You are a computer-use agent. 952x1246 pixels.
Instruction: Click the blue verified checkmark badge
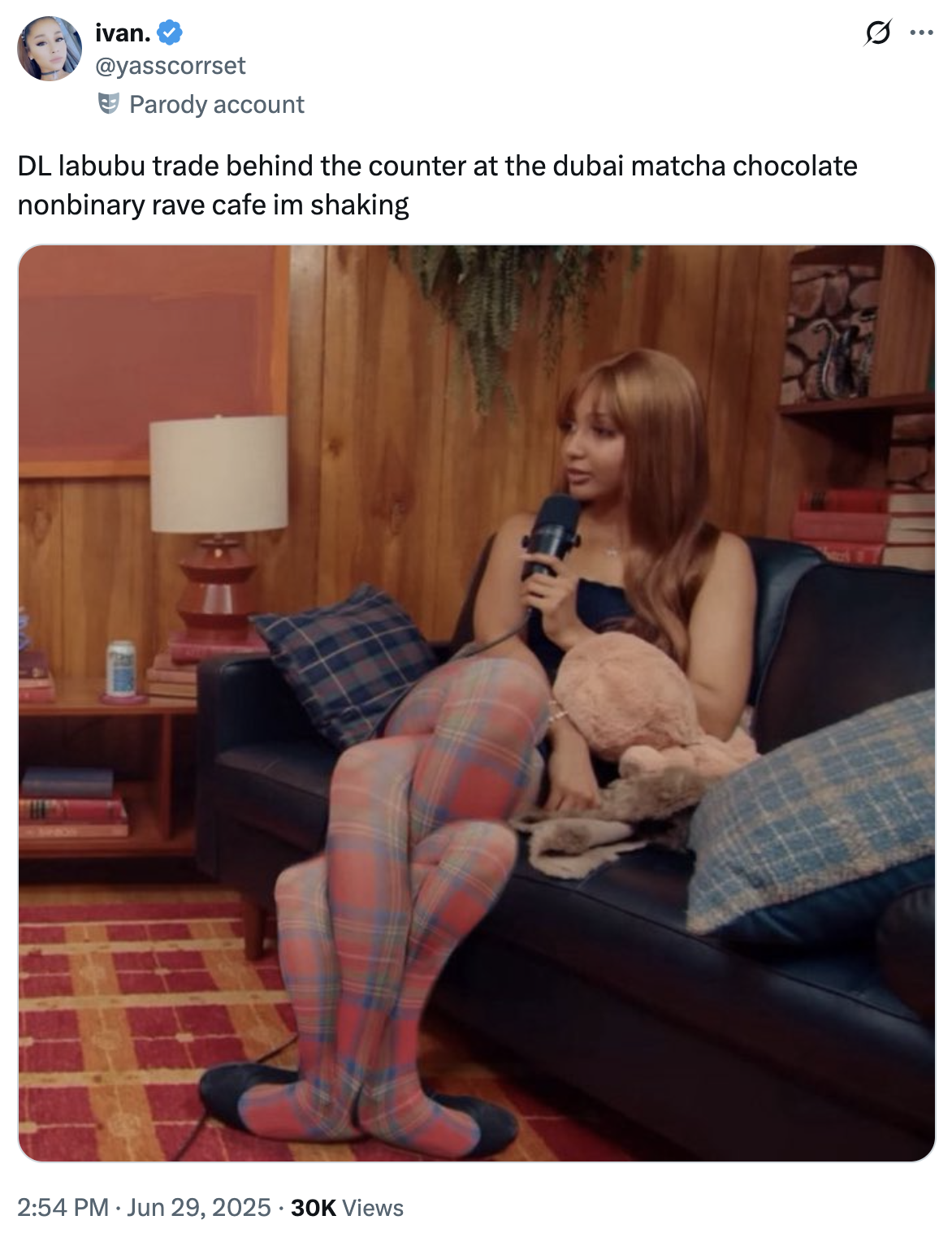click(169, 33)
